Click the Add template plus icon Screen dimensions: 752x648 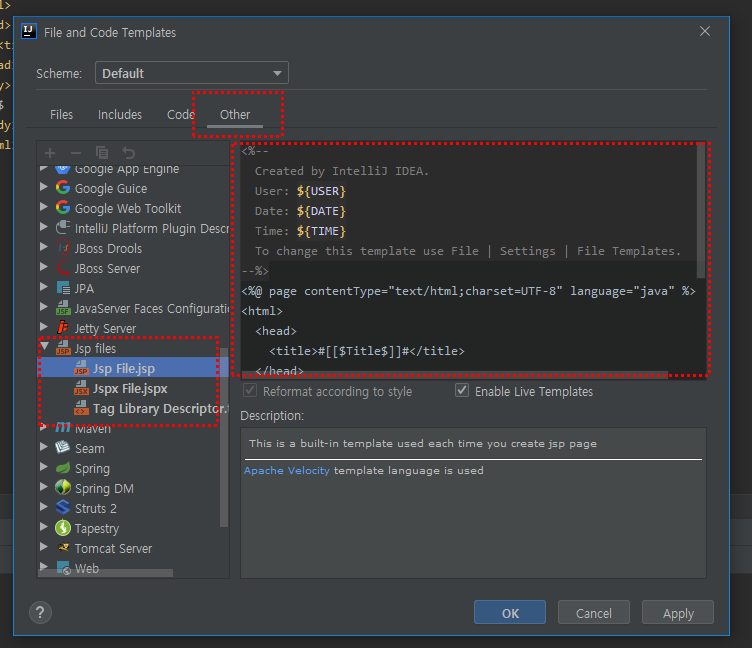[50, 153]
